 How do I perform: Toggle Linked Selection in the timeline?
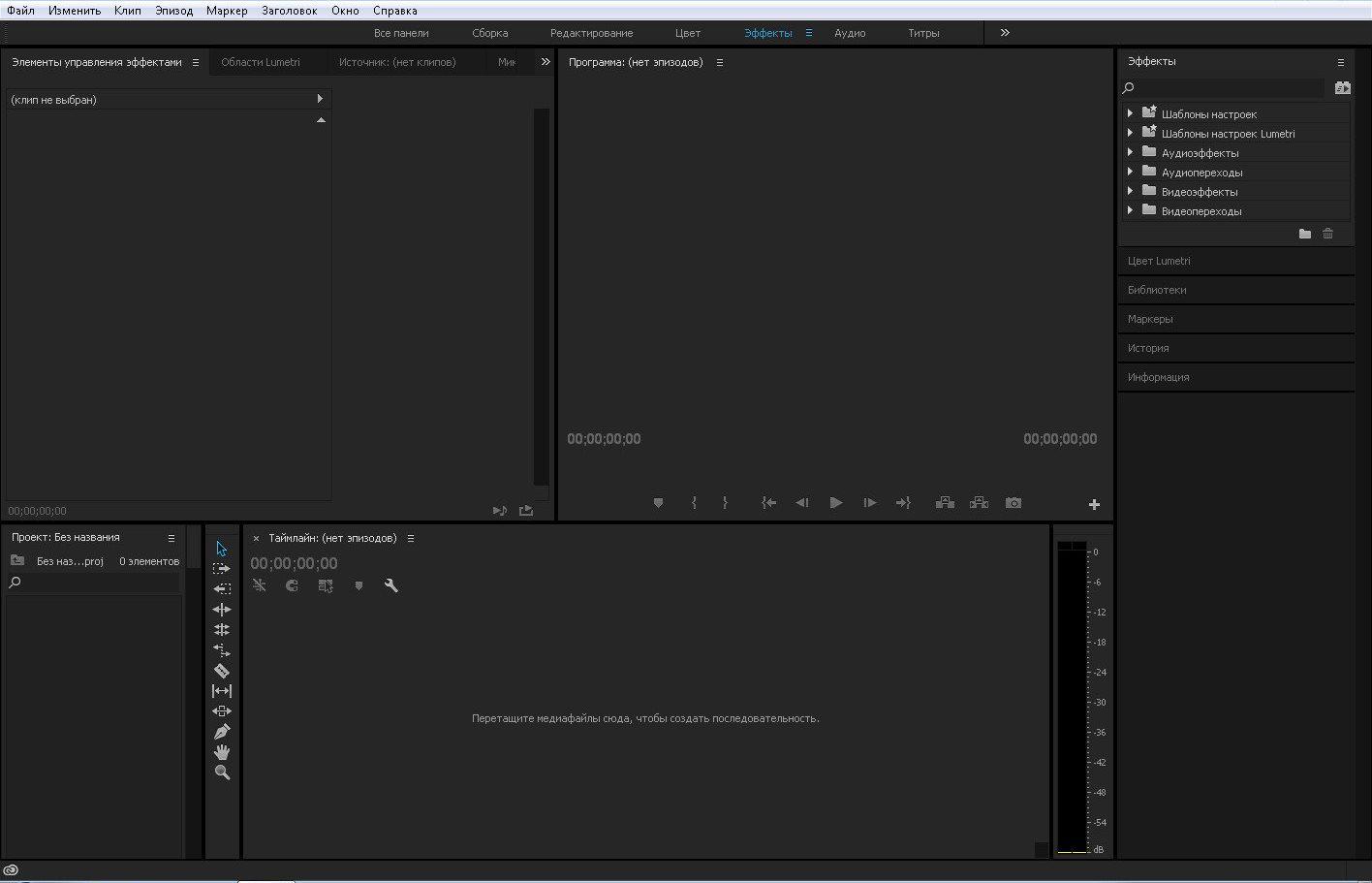click(326, 585)
